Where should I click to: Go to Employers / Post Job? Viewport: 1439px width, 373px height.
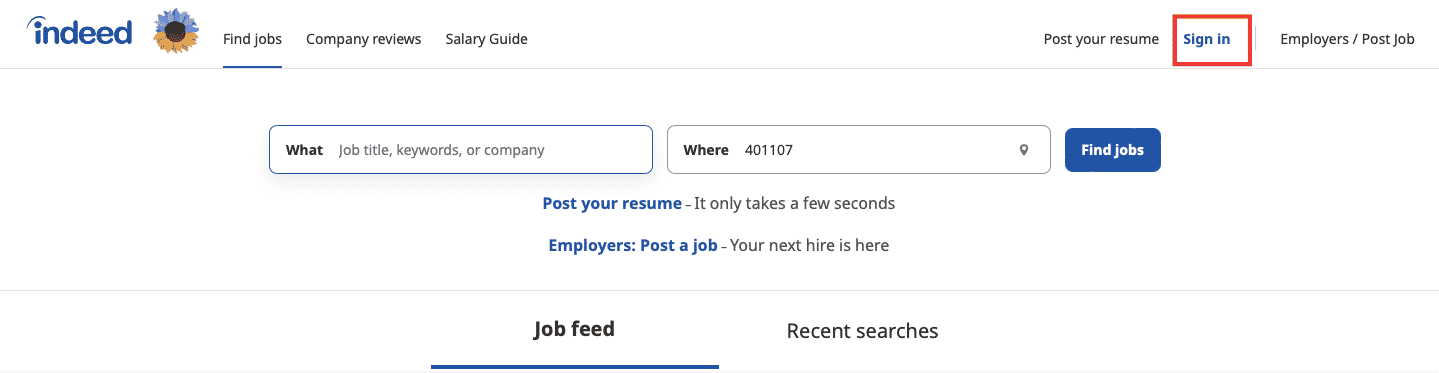point(1347,39)
